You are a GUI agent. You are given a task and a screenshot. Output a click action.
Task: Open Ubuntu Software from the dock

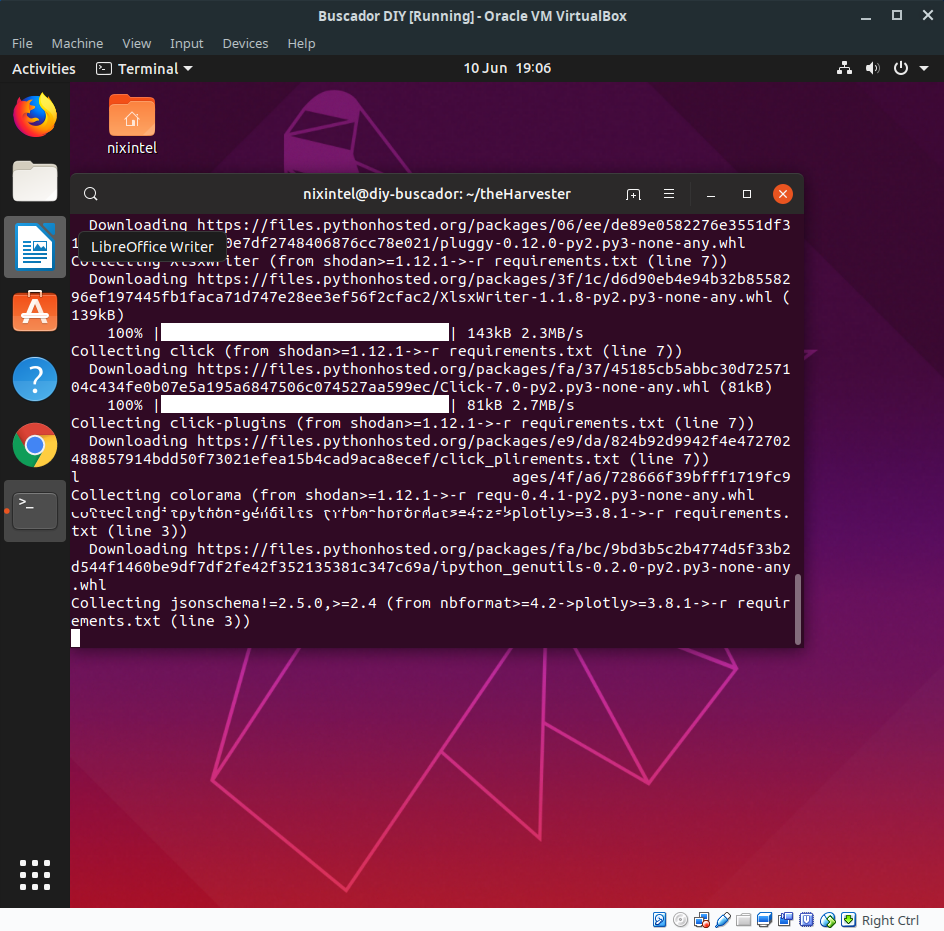(x=35, y=311)
